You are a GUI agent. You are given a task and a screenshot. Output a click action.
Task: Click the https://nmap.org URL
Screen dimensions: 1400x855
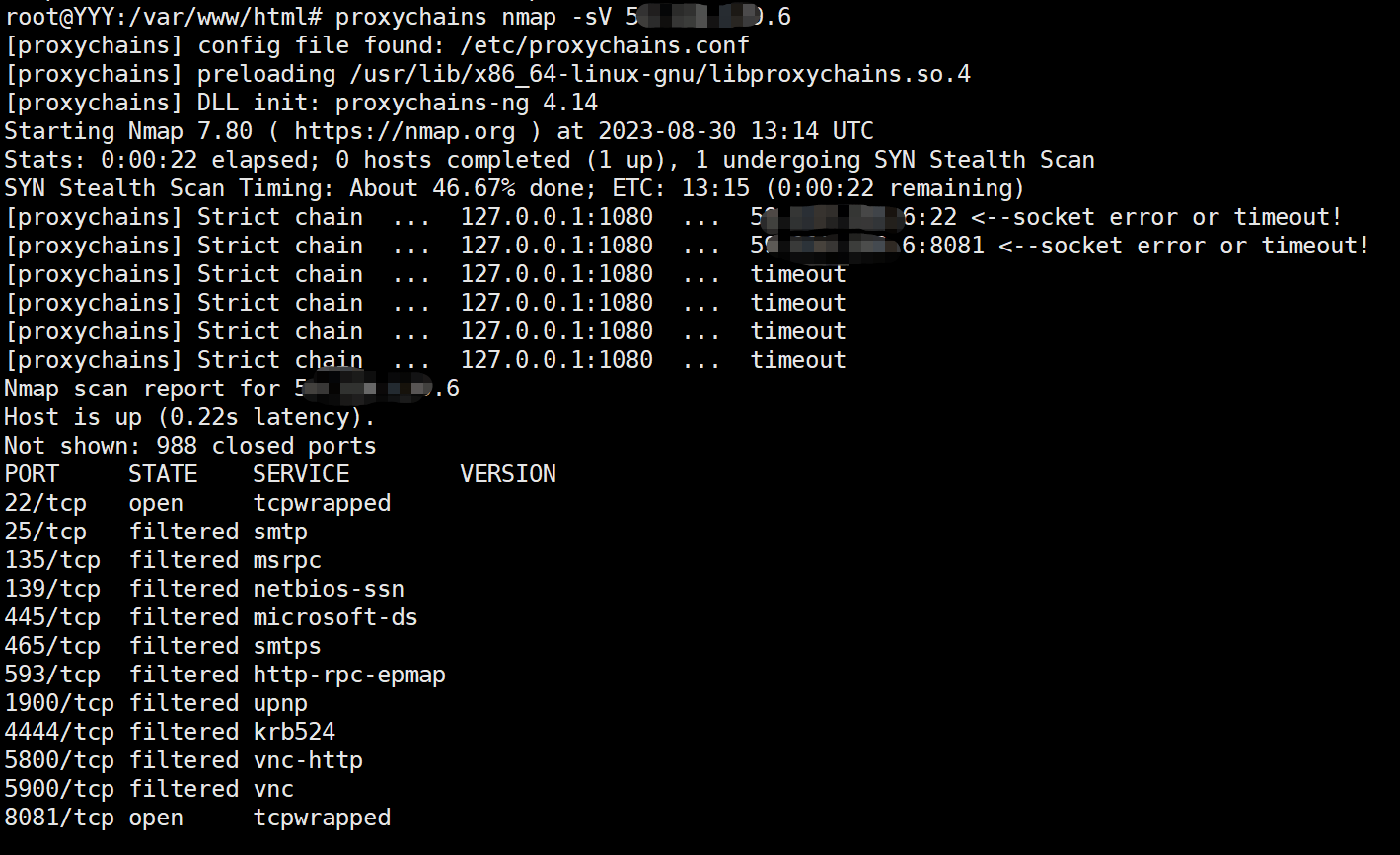coord(405,131)
